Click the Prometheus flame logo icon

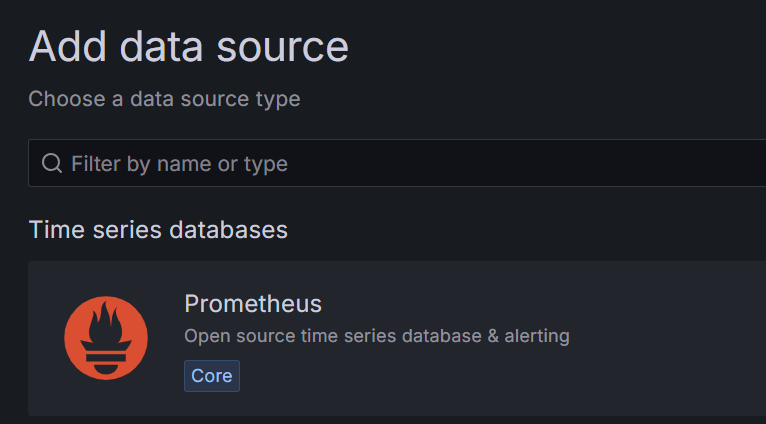coord(106,338)
